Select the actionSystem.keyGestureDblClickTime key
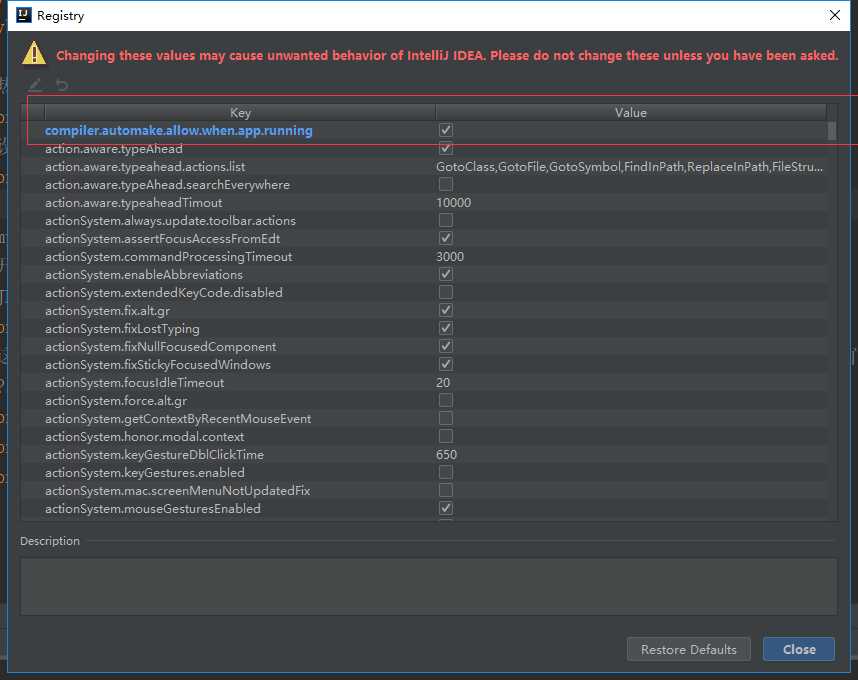Screen dimensions: 858x680 pyautogui.click(x=154, y=455)
